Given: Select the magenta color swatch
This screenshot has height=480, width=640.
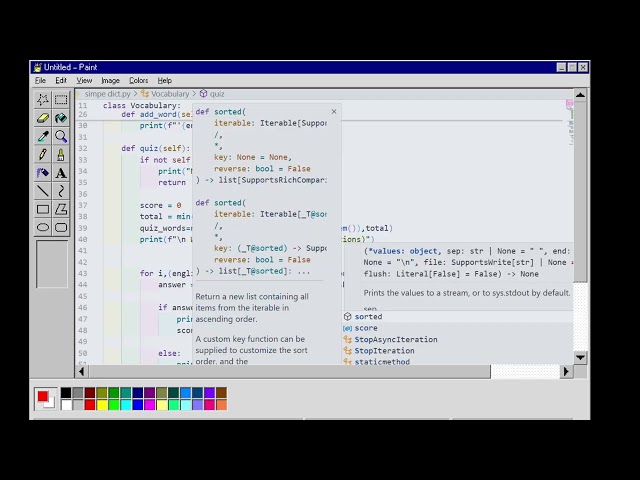Looking at the screenshot, I should point(150,404).
